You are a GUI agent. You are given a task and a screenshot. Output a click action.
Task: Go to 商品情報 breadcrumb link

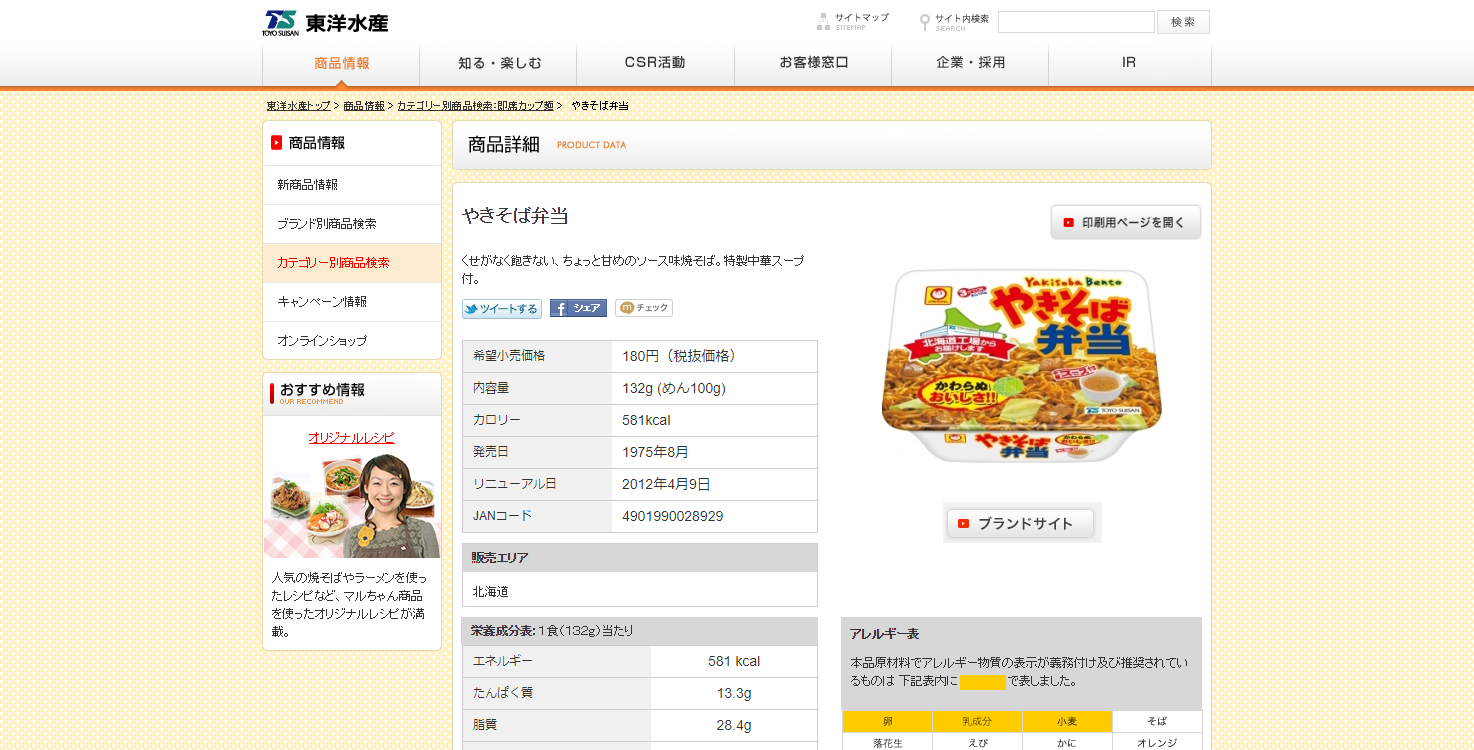[364, 105]
